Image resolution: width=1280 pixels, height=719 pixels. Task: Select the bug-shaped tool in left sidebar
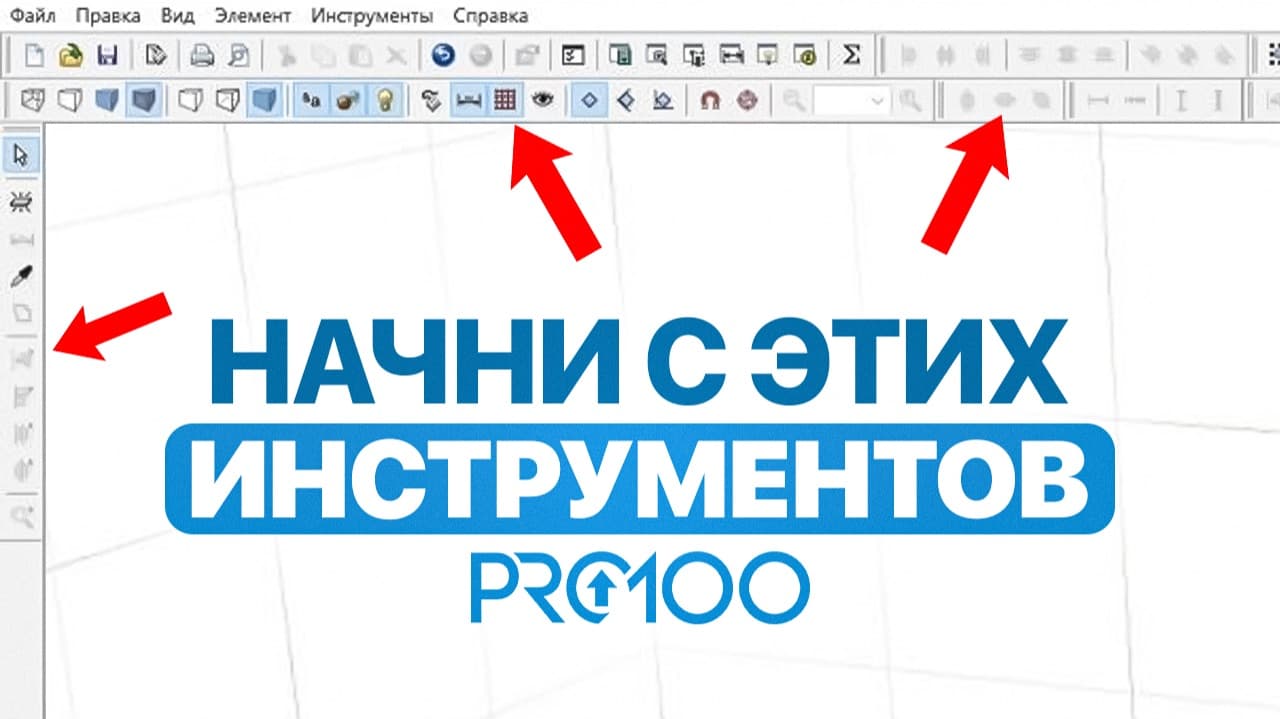pos(21,202)
